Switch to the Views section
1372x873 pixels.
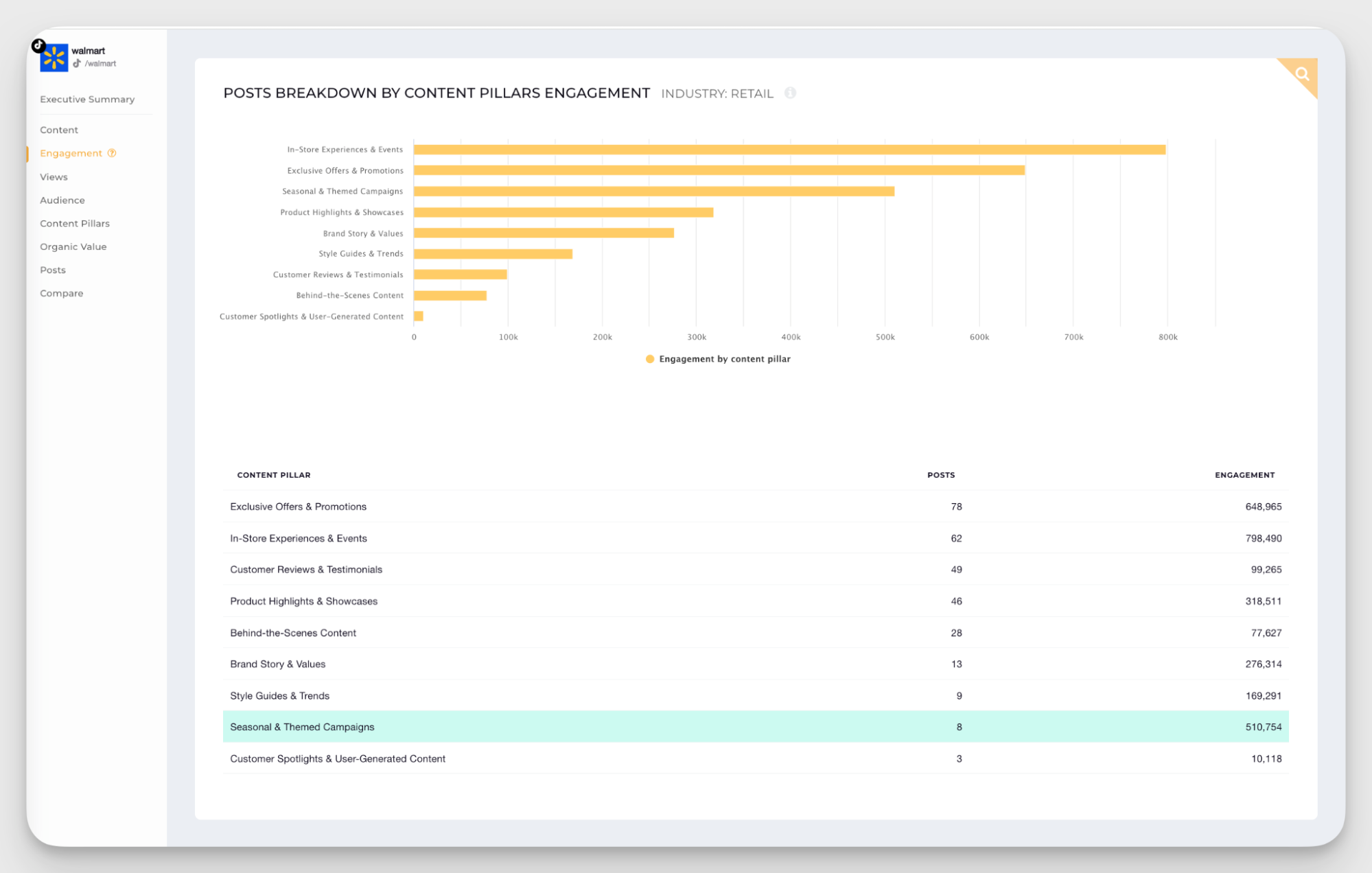(x=54, y=176)
